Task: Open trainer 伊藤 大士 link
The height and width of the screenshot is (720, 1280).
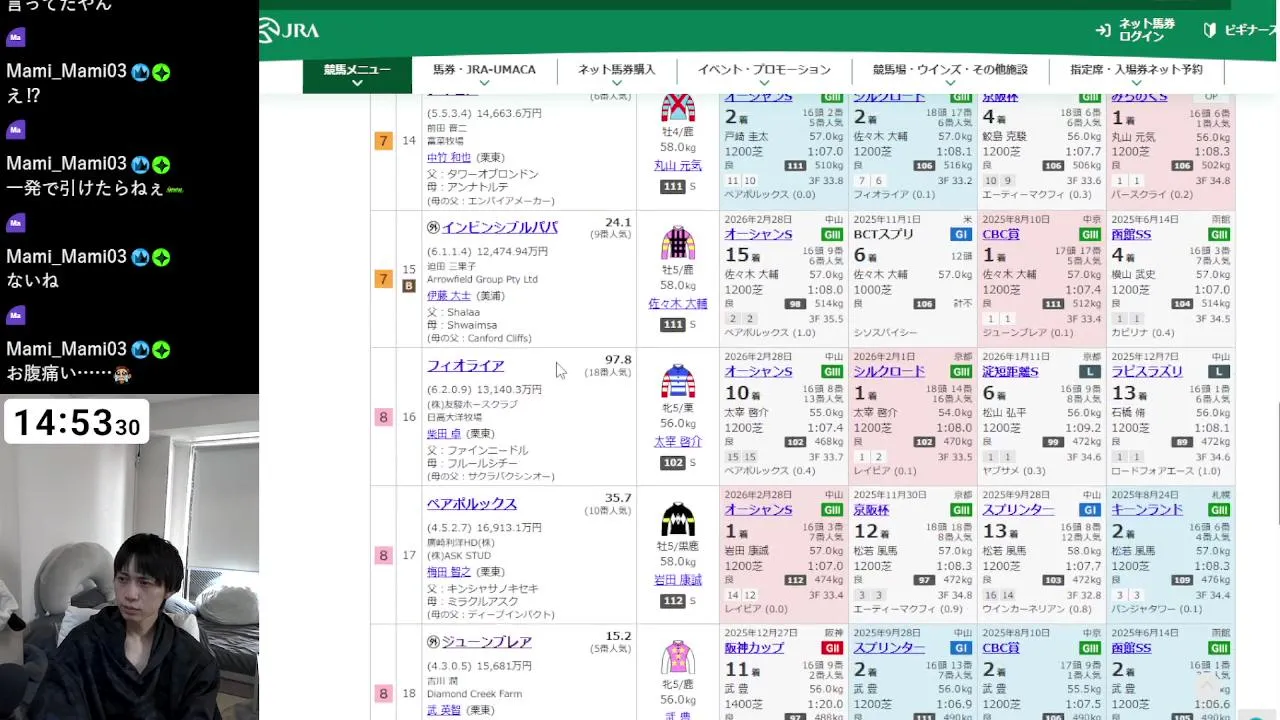Action: point(448,295)
